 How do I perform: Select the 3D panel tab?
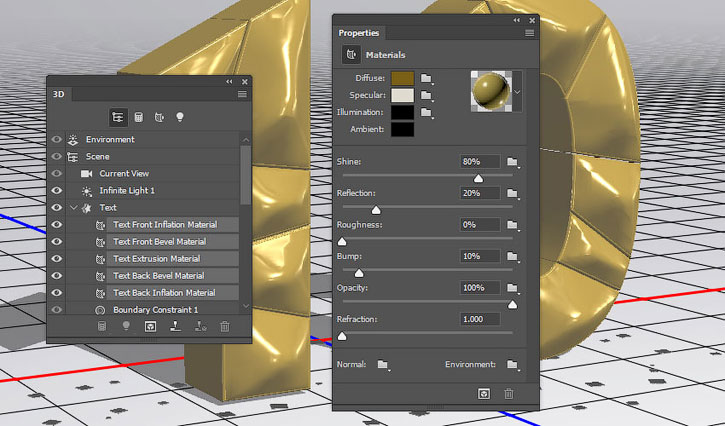tap(59, 94)
